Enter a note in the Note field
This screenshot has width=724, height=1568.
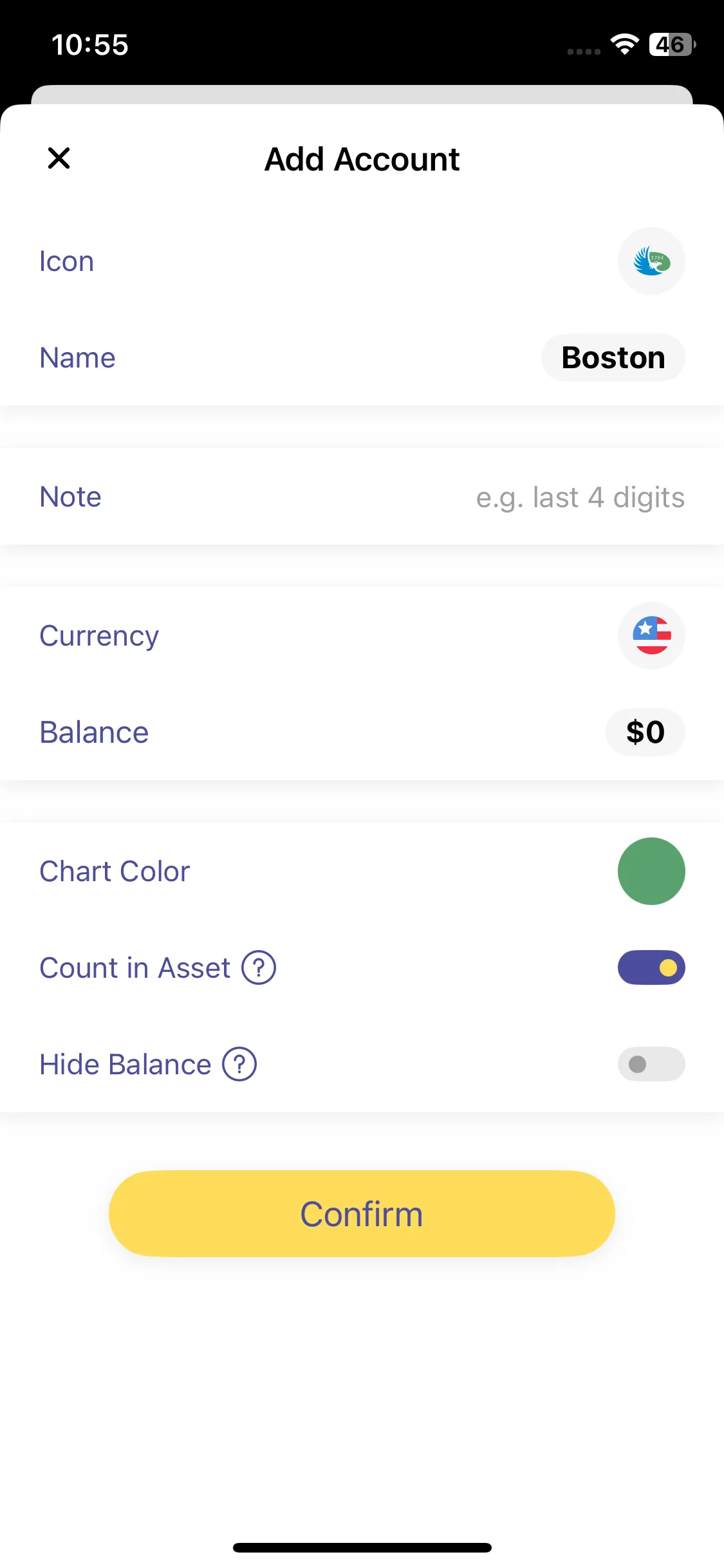(x=579, y=498)
